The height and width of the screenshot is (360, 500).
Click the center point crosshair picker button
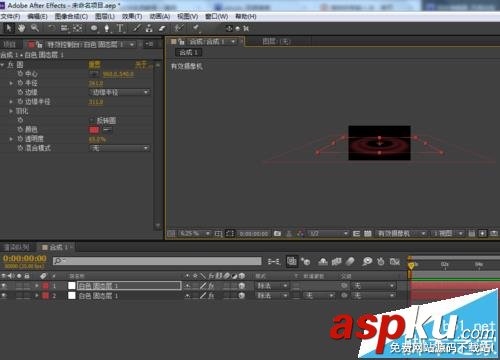[94, 74]
